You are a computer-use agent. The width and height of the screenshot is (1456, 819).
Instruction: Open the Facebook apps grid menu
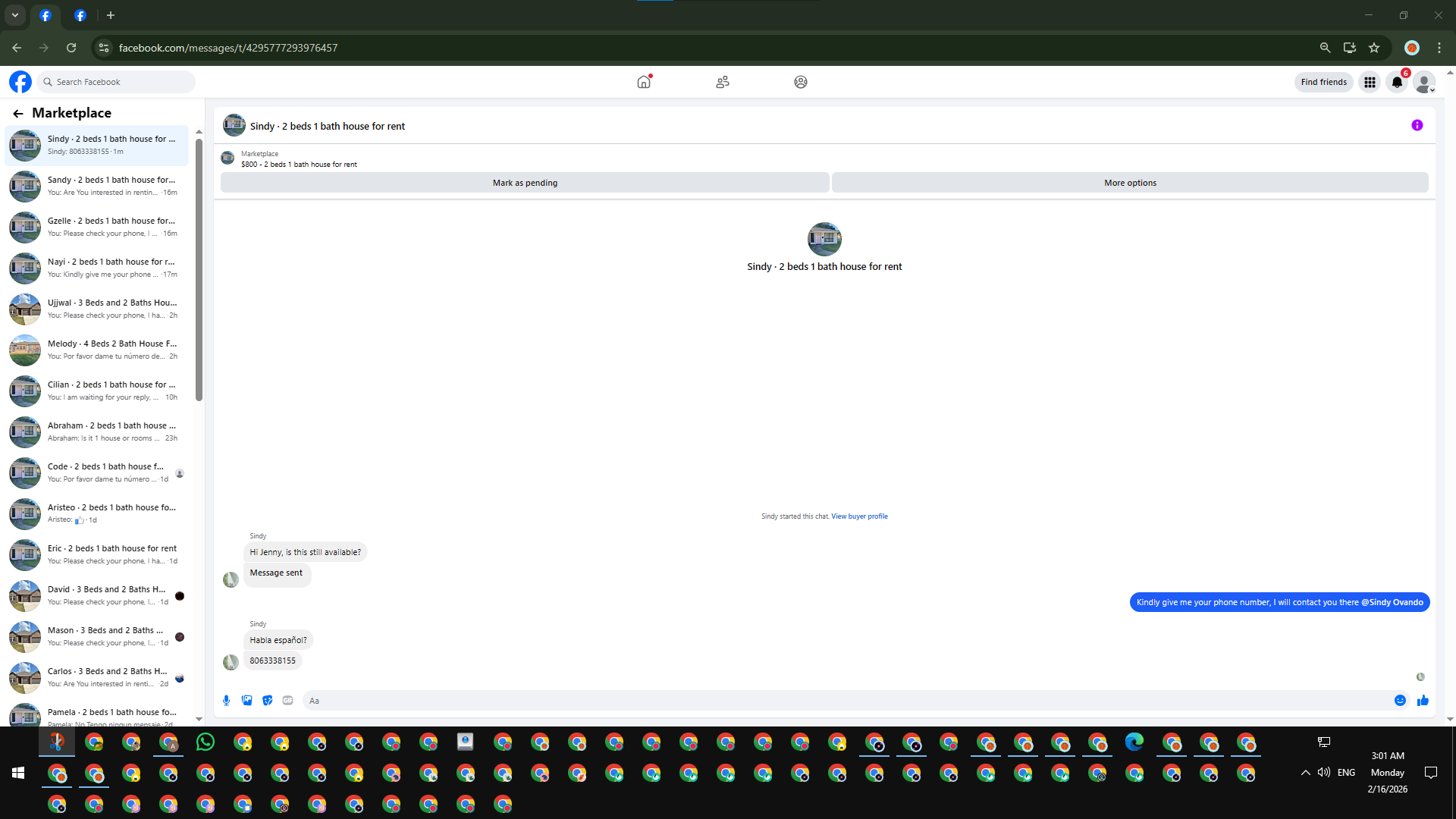[x=1370, y=82]
